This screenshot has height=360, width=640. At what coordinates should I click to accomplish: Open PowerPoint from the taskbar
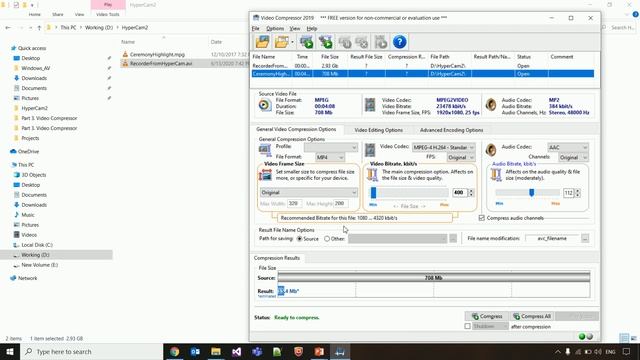pyautogui.click(x=319, y=351)
